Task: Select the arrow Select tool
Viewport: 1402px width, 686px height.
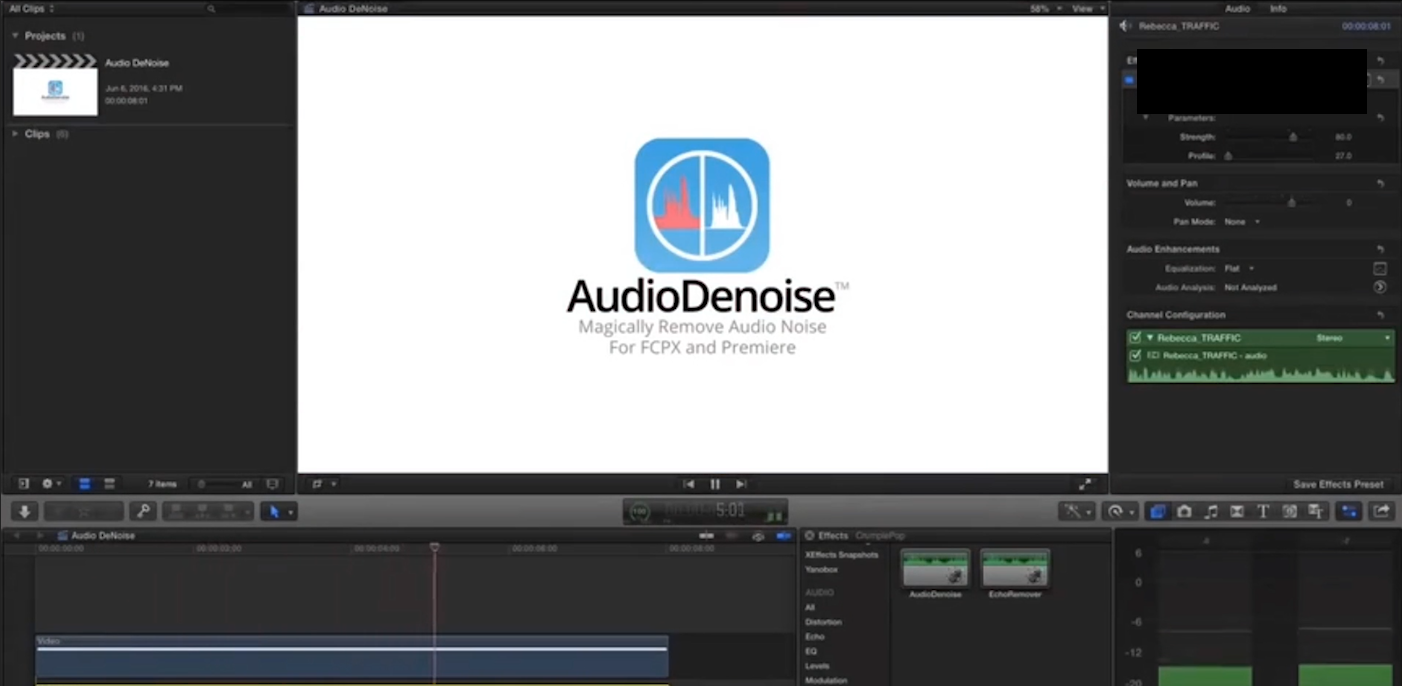Action: click(x=274, y=511)
